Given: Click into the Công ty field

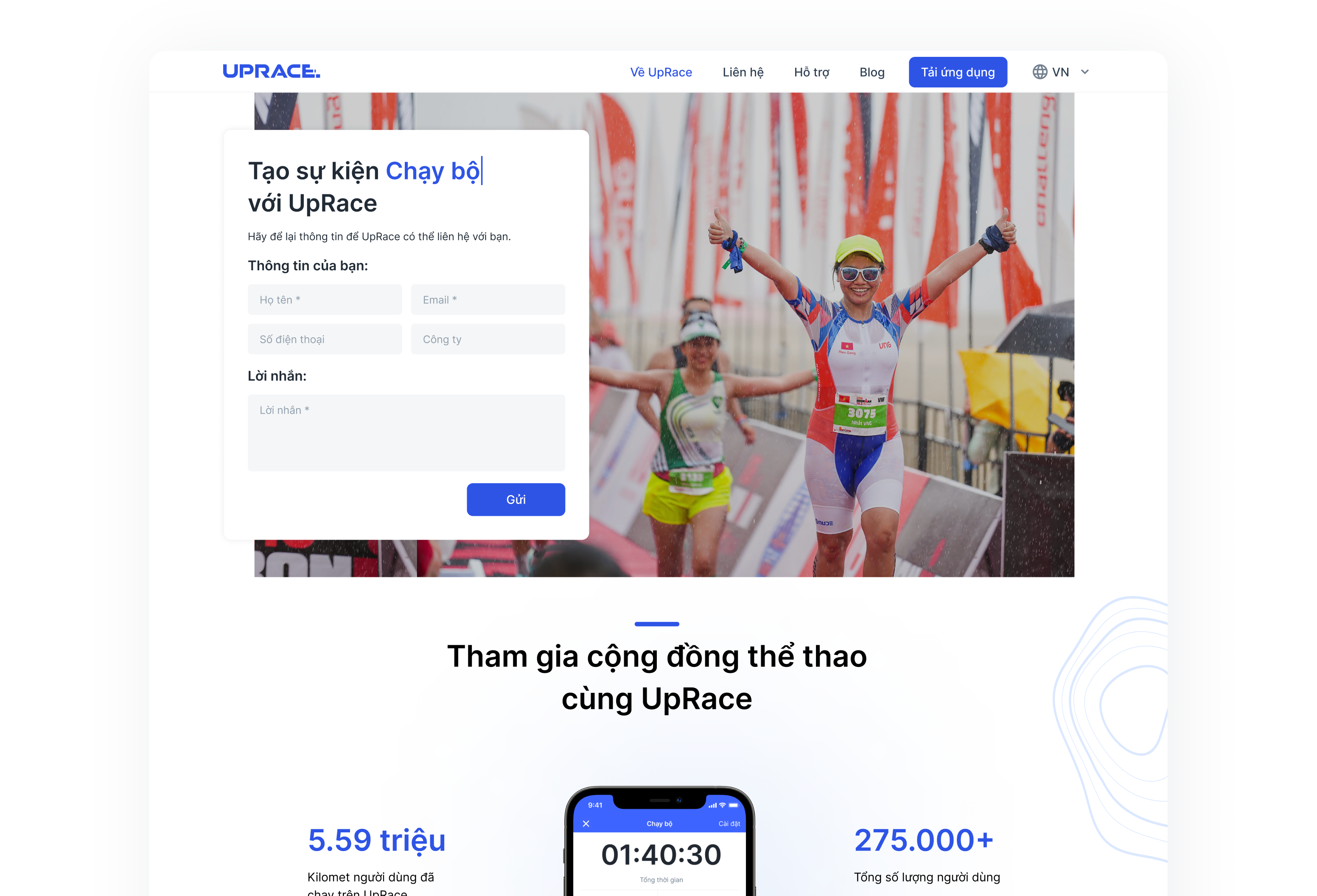Looking at the screenshot, I should [488, 339].
